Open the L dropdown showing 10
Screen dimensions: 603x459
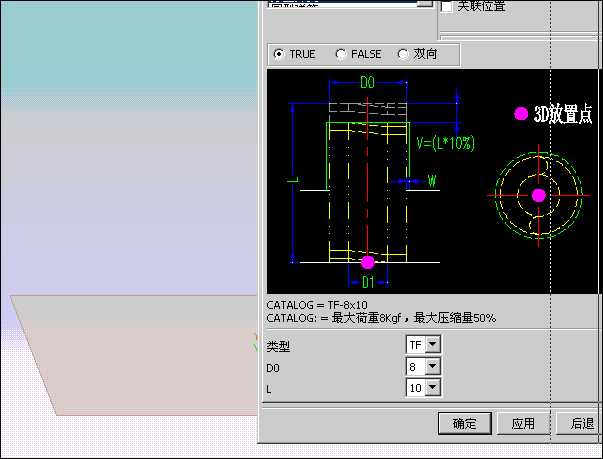tap(433, 387)
